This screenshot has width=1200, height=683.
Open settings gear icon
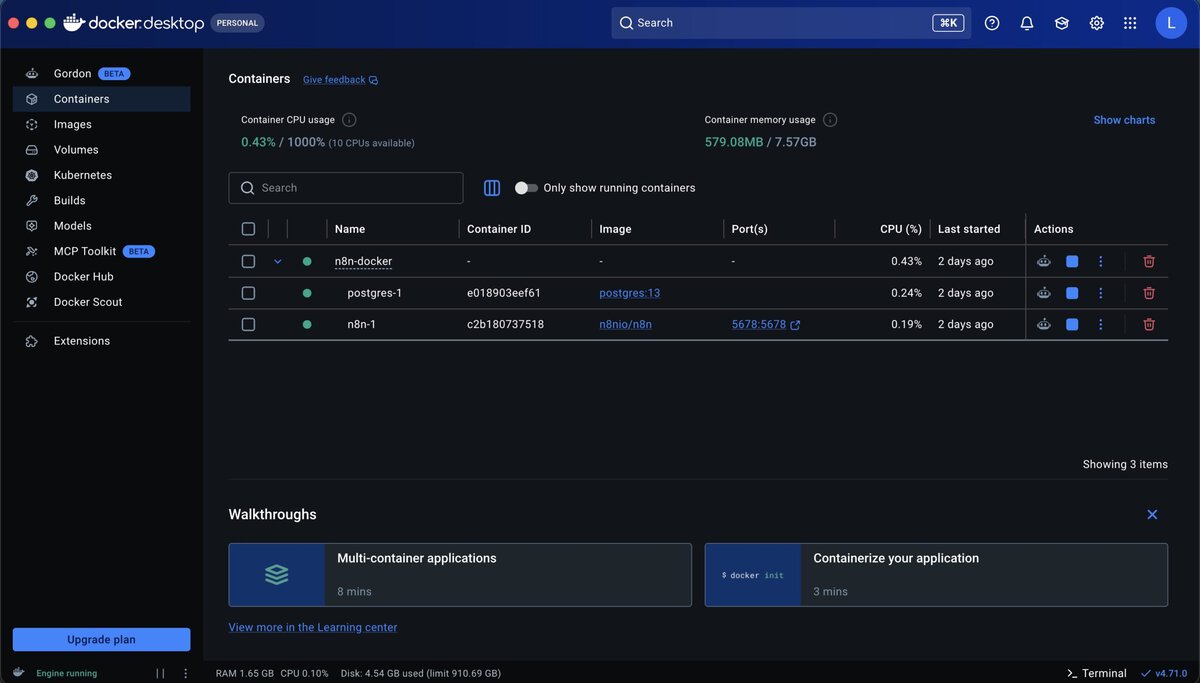(x=1097, y=23)
